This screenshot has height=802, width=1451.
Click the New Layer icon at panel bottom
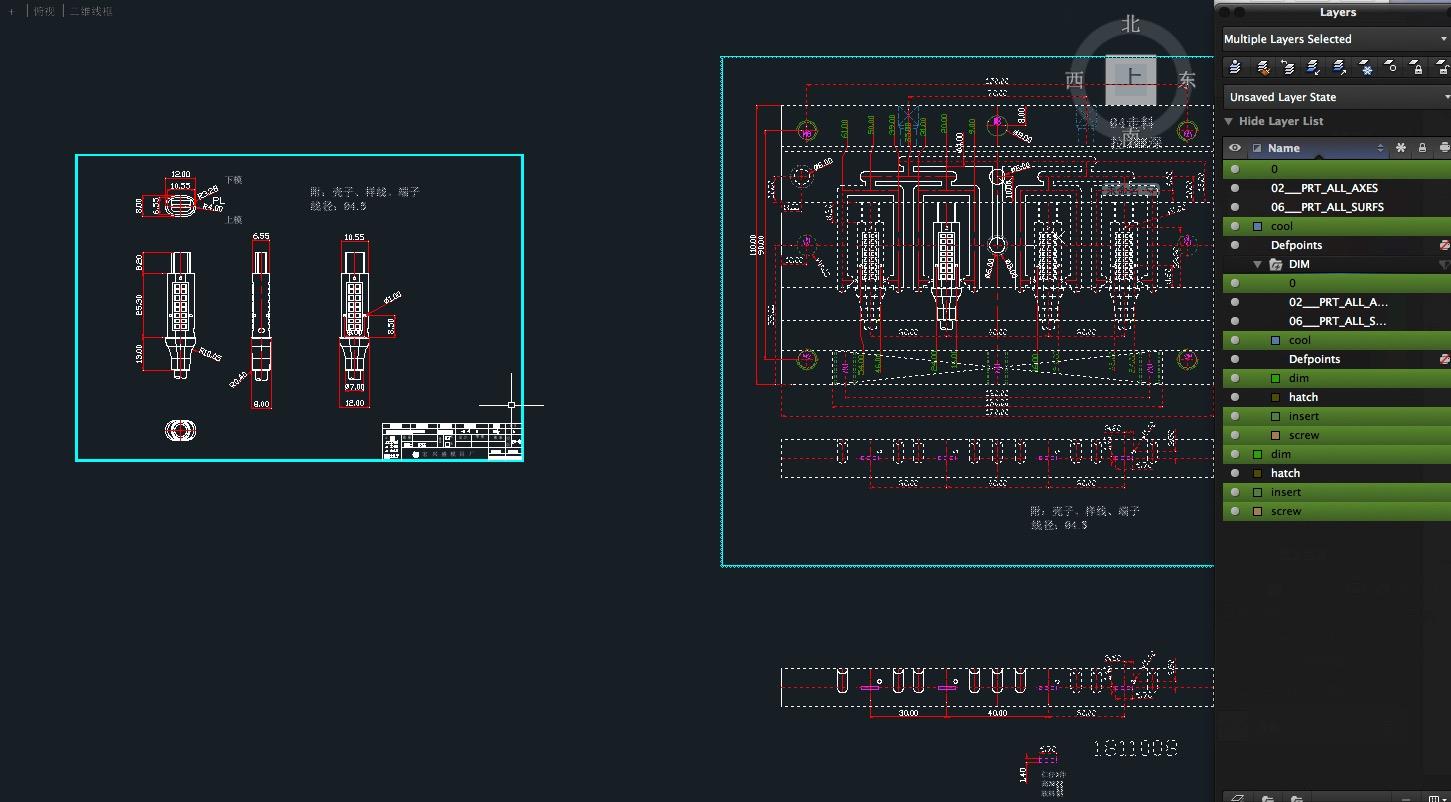coord(1238,797)
